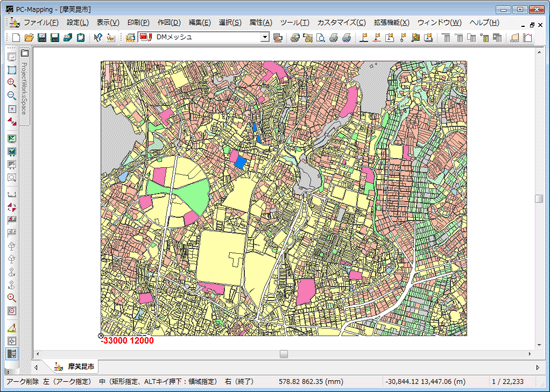Open the 印刷(P) menu
The width and height of the screenshot is (550, 392).
[138, 23]
